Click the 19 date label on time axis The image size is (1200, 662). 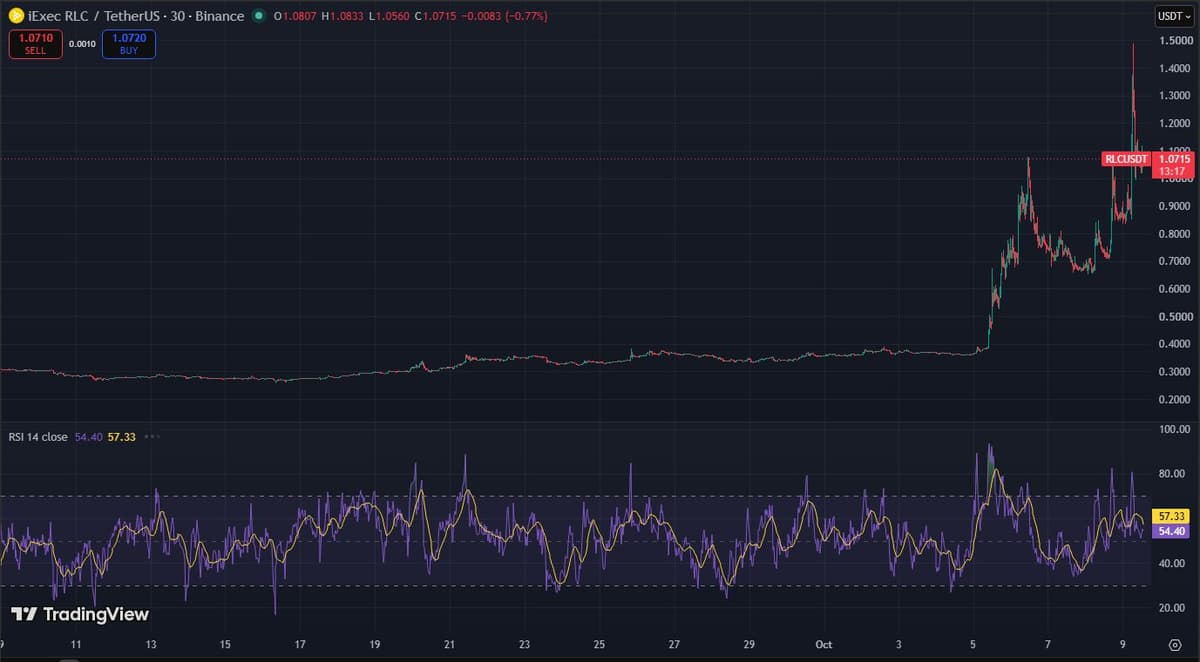pyautogui.click(x=375, y=644)
